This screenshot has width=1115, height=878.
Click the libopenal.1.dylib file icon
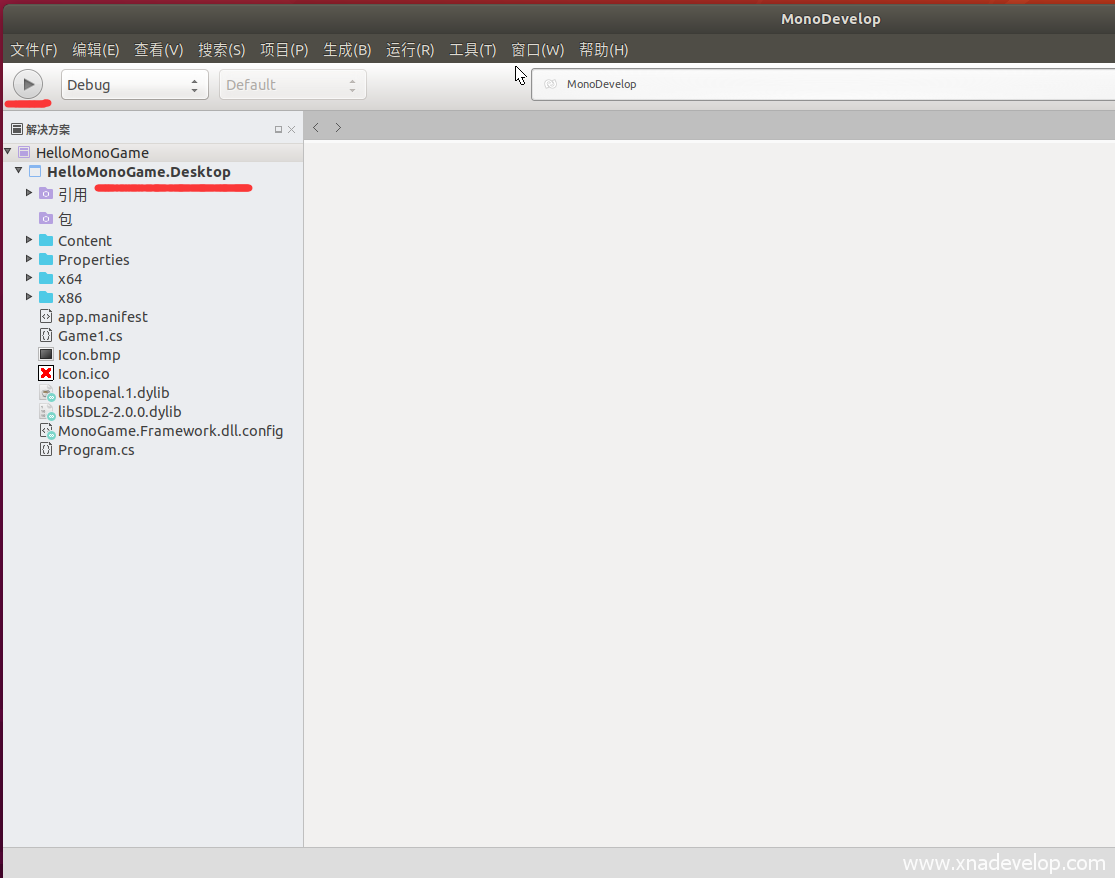[46, 393]
